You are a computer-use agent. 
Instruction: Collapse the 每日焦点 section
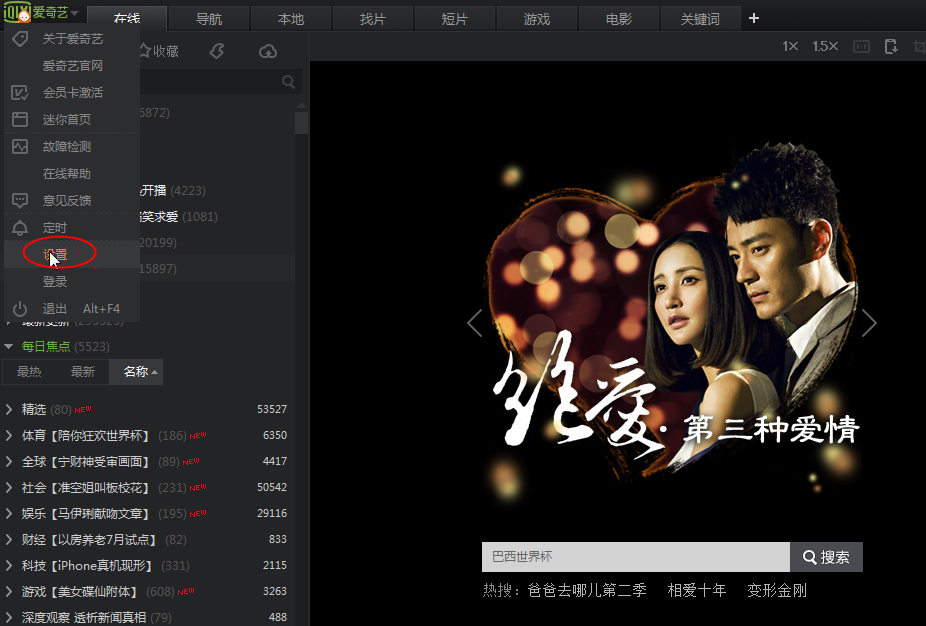tap(8, 347)
